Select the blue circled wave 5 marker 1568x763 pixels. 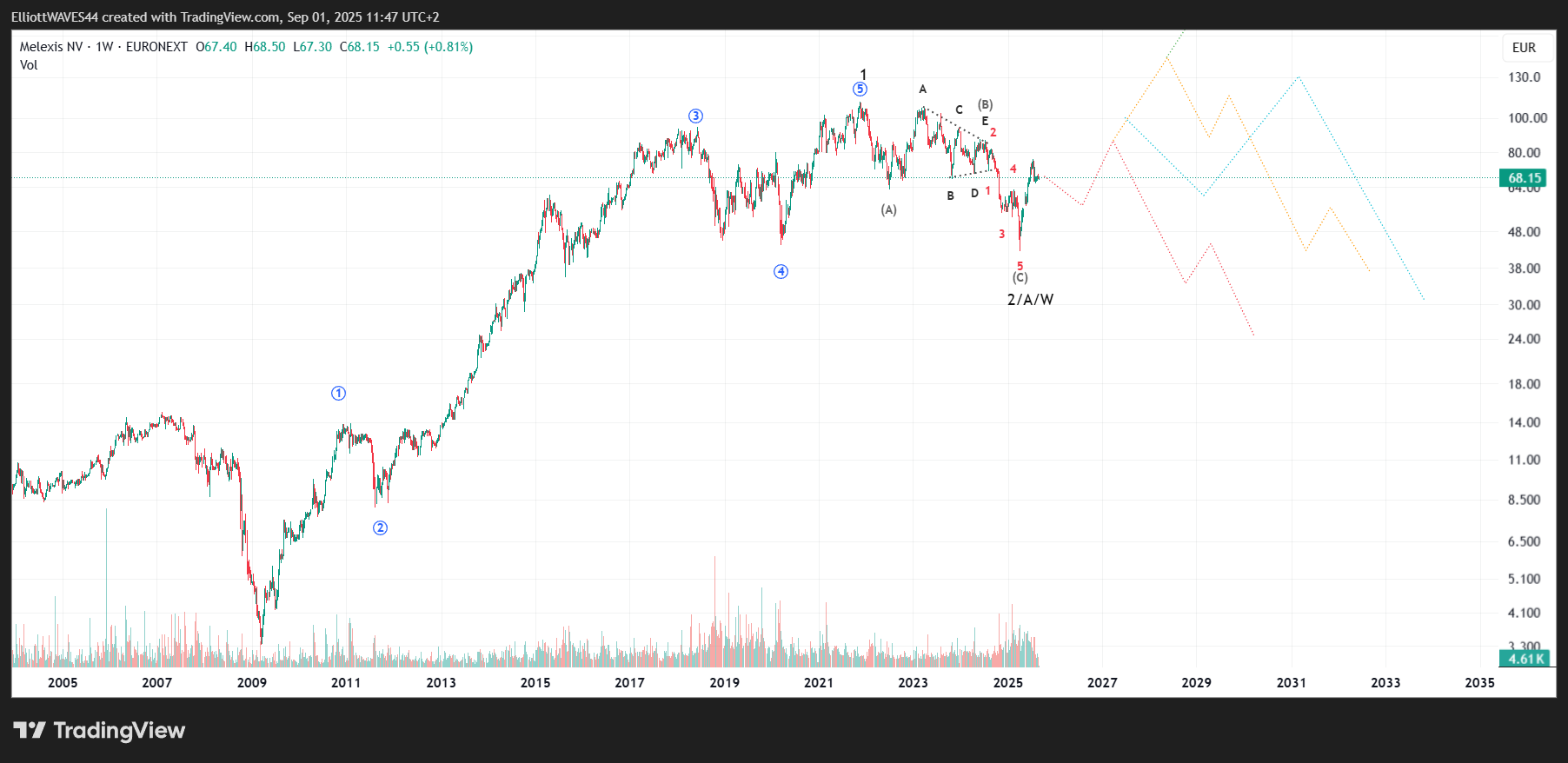click(x=860, y=90)
